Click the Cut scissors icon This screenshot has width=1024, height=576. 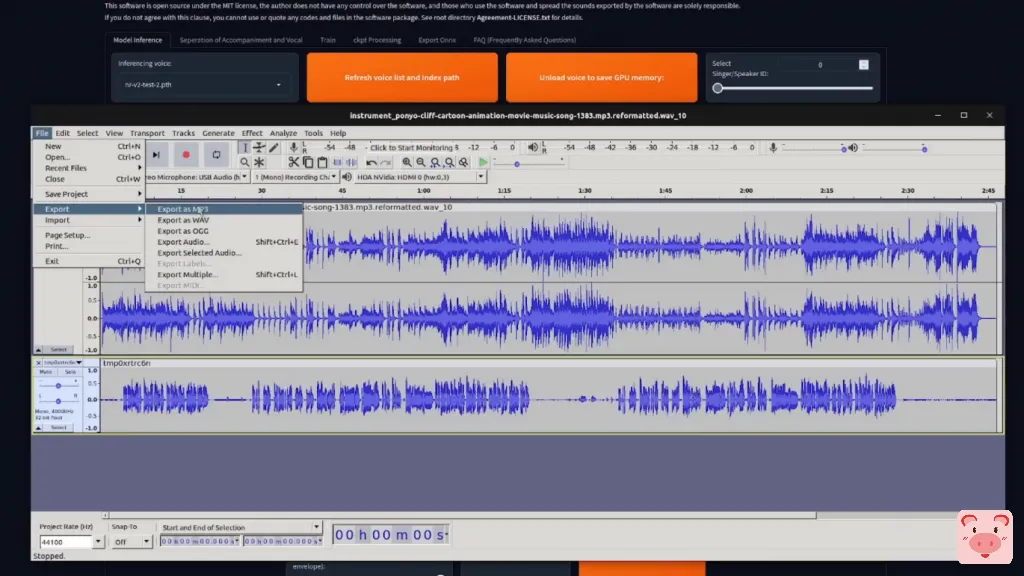293,162
